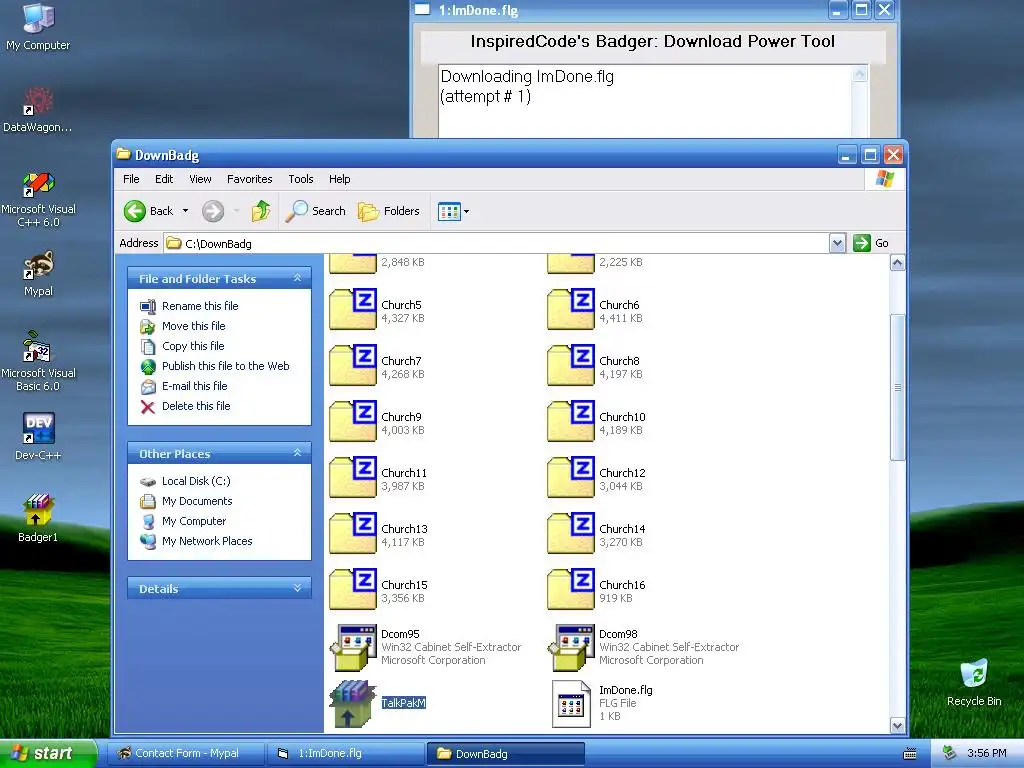Screen dimensions: 1024x768
Task: Select the Church16 zip file icon
Action: point(571,590)
